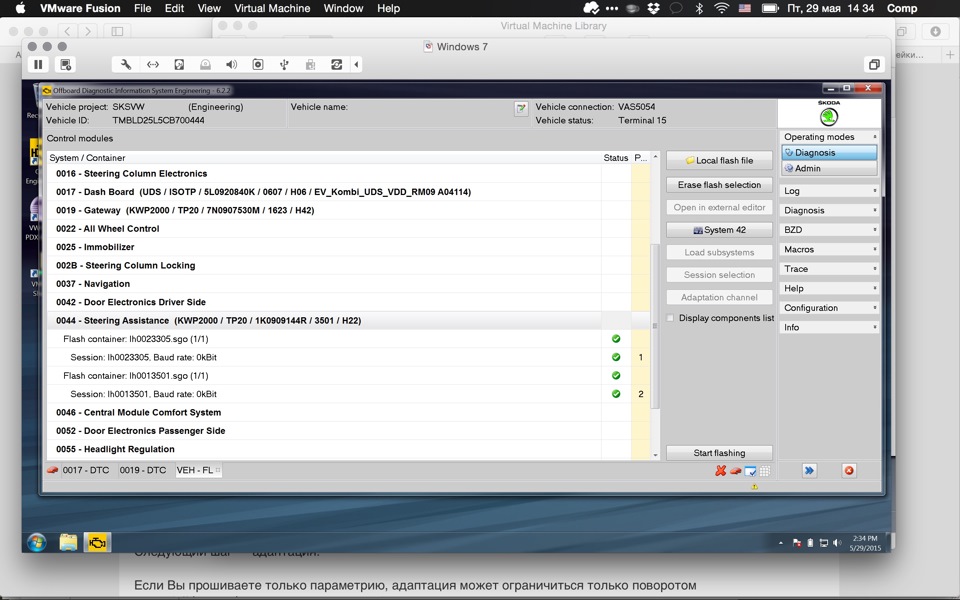The width and height of the screenshot is (960, 600).
Task: Click the red X icon below flash list
Action: coord(721,470)
